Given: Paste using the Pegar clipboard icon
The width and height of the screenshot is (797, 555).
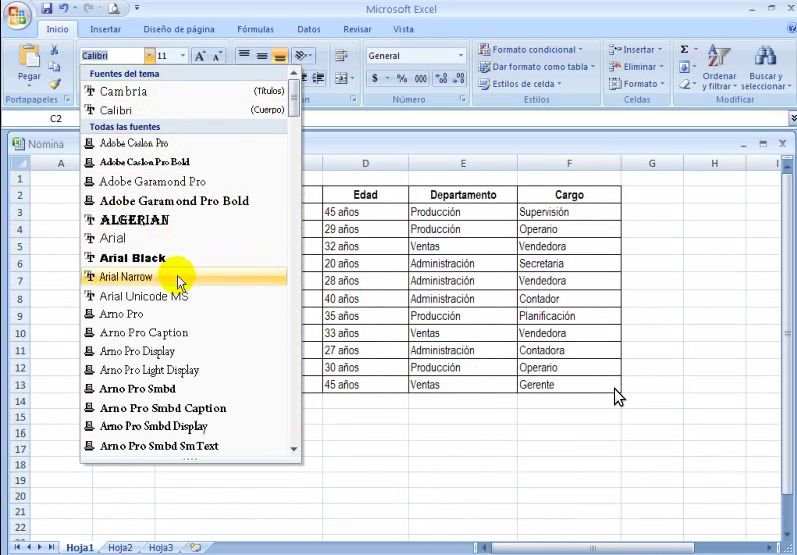Looking at the screenshot, I should pyautogui.click(x=29, y=57).
